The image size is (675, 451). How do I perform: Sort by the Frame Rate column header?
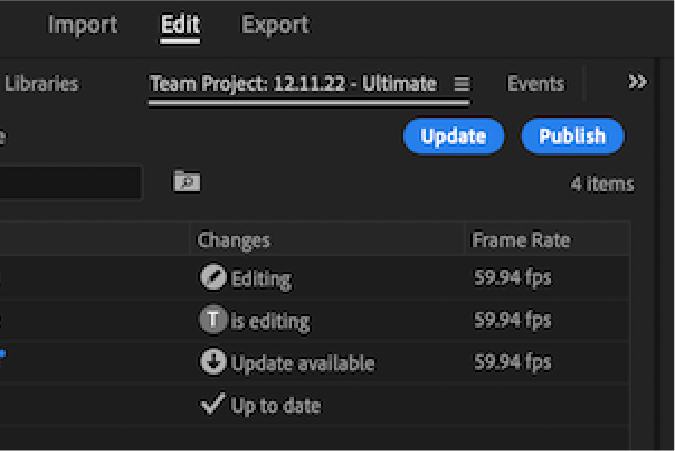point(521,240)
